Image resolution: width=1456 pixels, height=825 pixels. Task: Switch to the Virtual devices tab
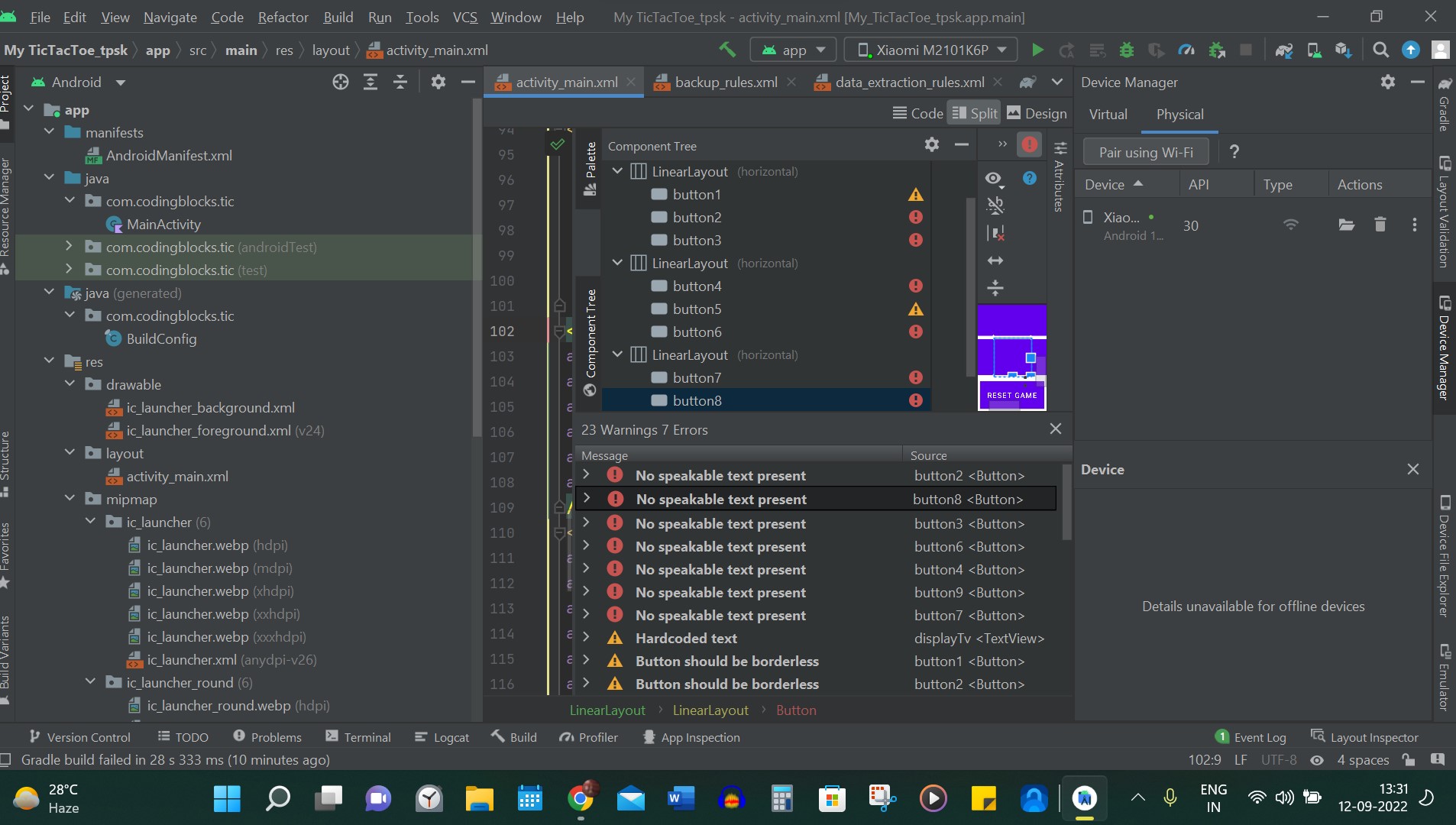click(x=1108, y=115)
